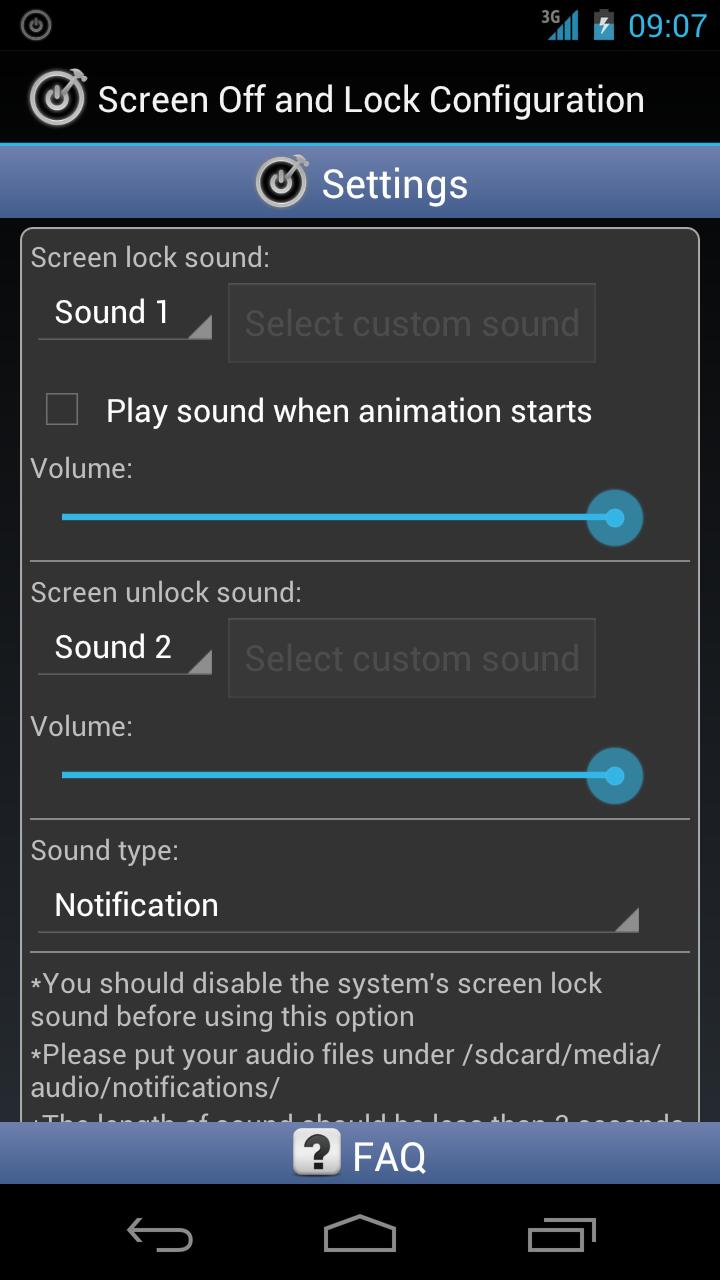The height and width of the screenshot is (1280, 720).
Task: Tap the power notification icon in status bar
Action: point(36,25)
